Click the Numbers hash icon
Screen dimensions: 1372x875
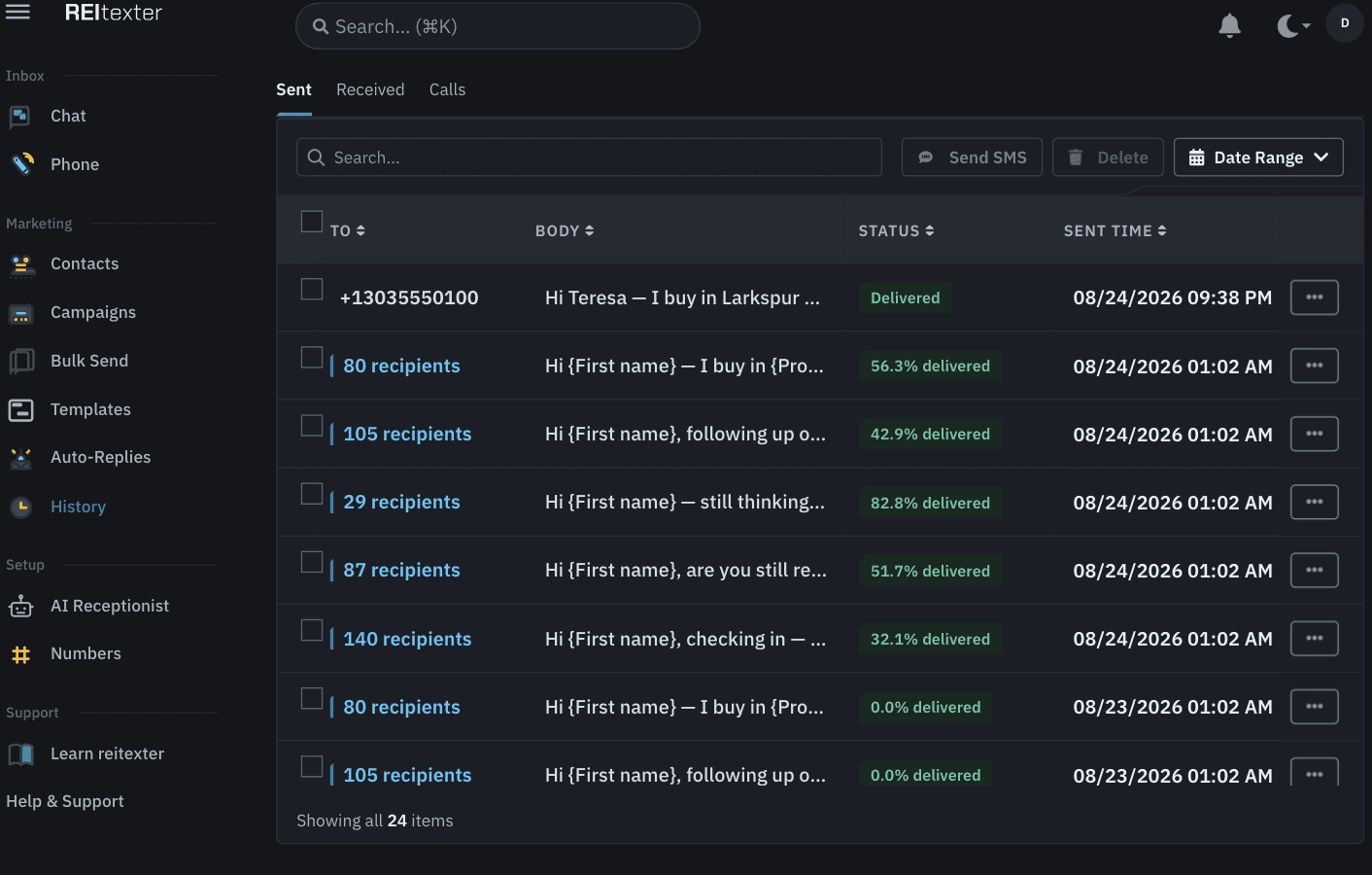(21, 654)
